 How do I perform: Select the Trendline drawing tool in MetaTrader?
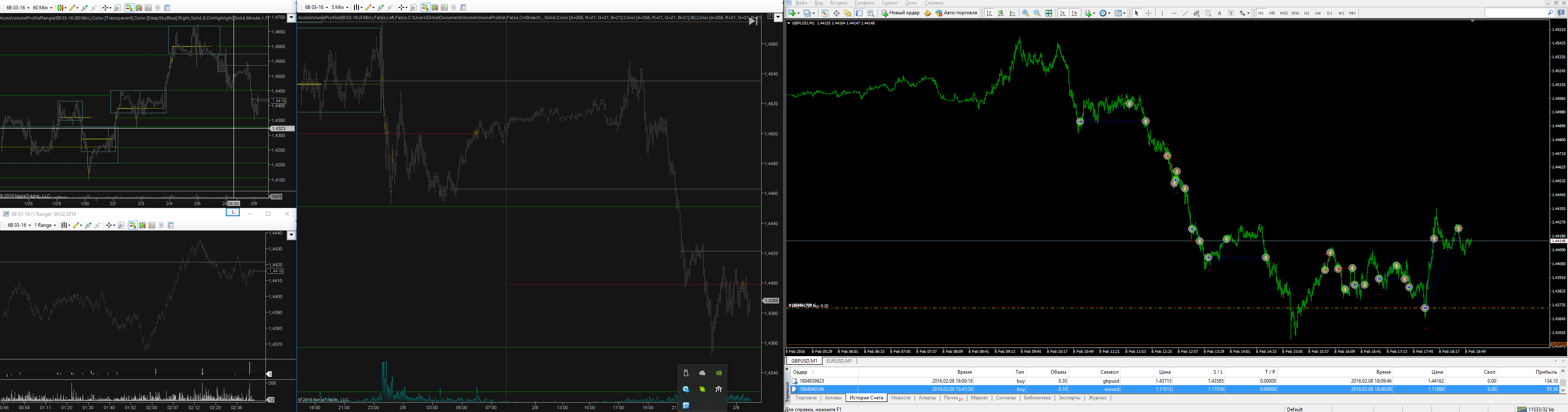pyautogui.click(x=1186, y=13)
